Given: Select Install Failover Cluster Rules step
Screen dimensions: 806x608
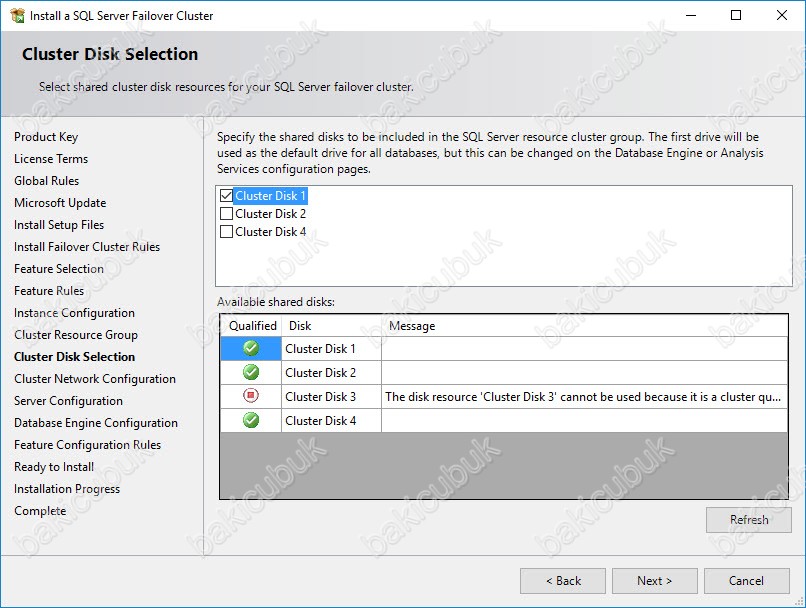Looking at the screenshot, I should click(x=87, y=247).
